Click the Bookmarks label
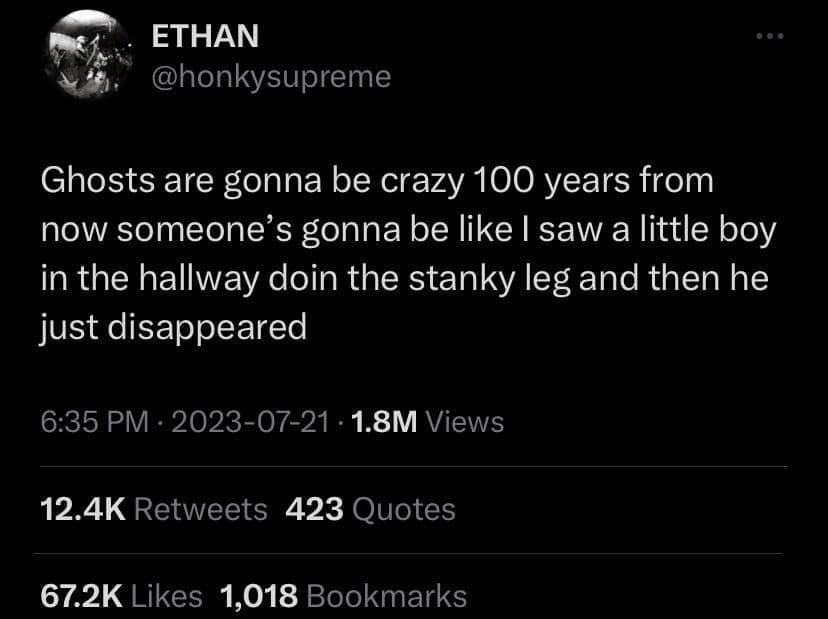This screenshot has width=828, height=619. click(387, 596)
